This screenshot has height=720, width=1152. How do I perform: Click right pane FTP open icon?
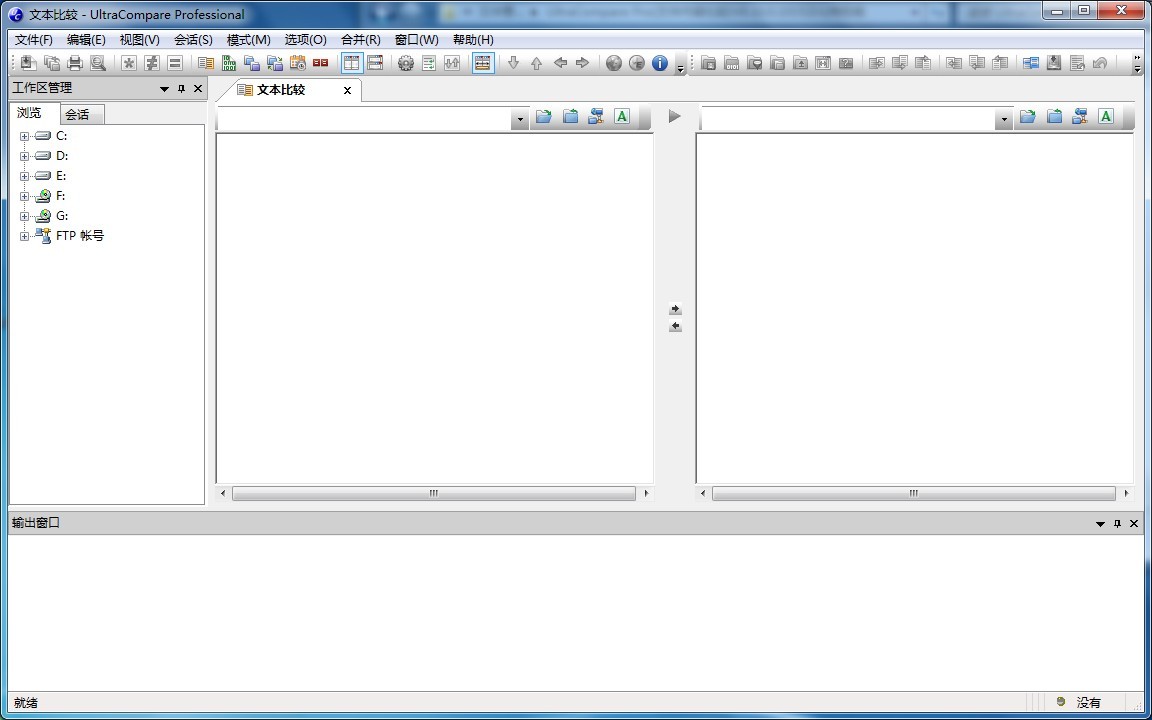tap(1080, 117)
